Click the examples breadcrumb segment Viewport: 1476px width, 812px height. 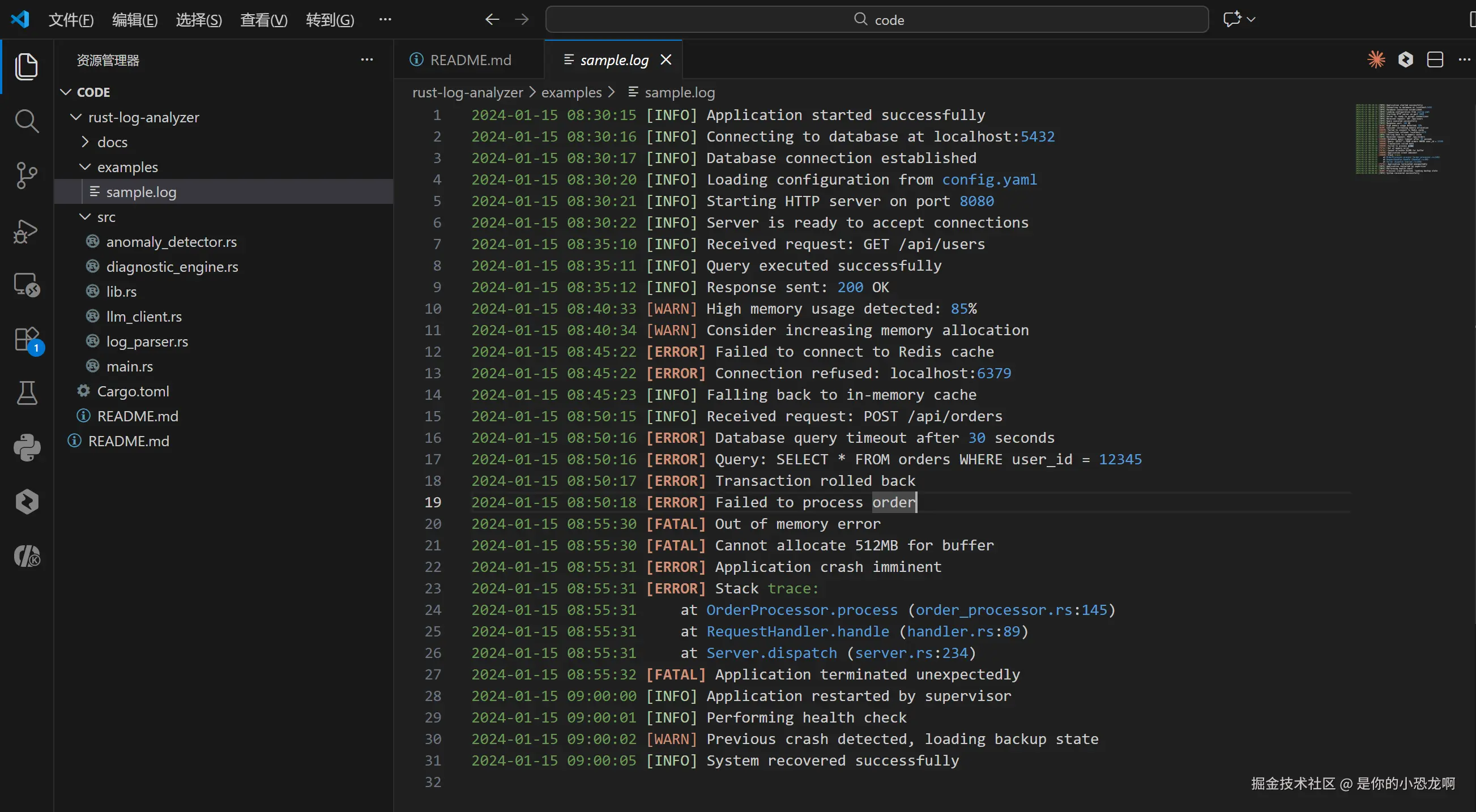point(571,92)
